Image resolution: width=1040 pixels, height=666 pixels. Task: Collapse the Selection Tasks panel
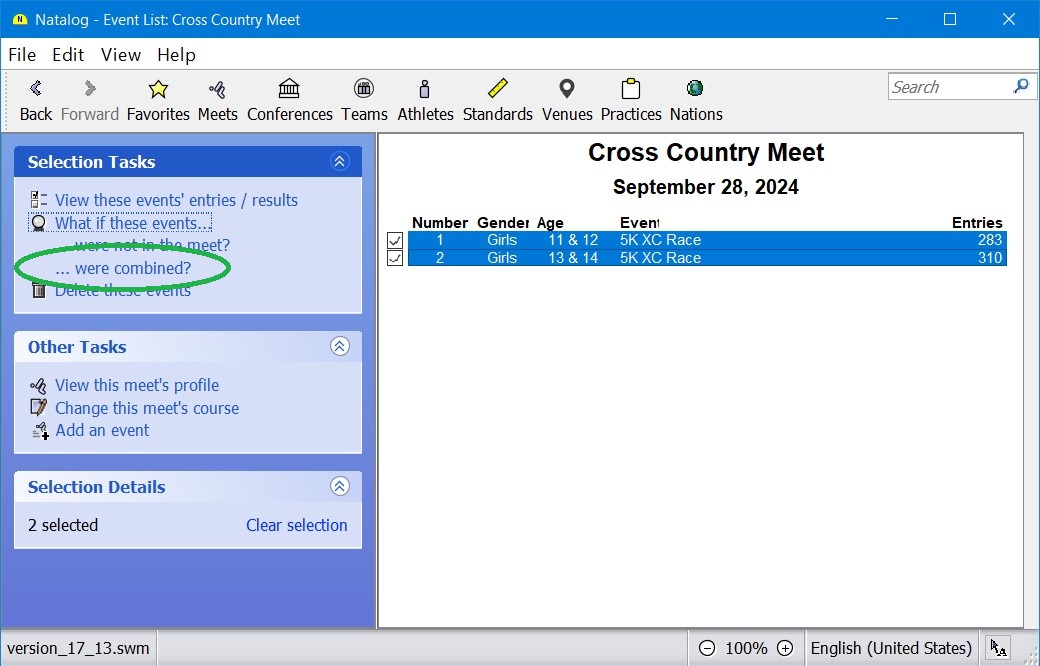[340, 162]
